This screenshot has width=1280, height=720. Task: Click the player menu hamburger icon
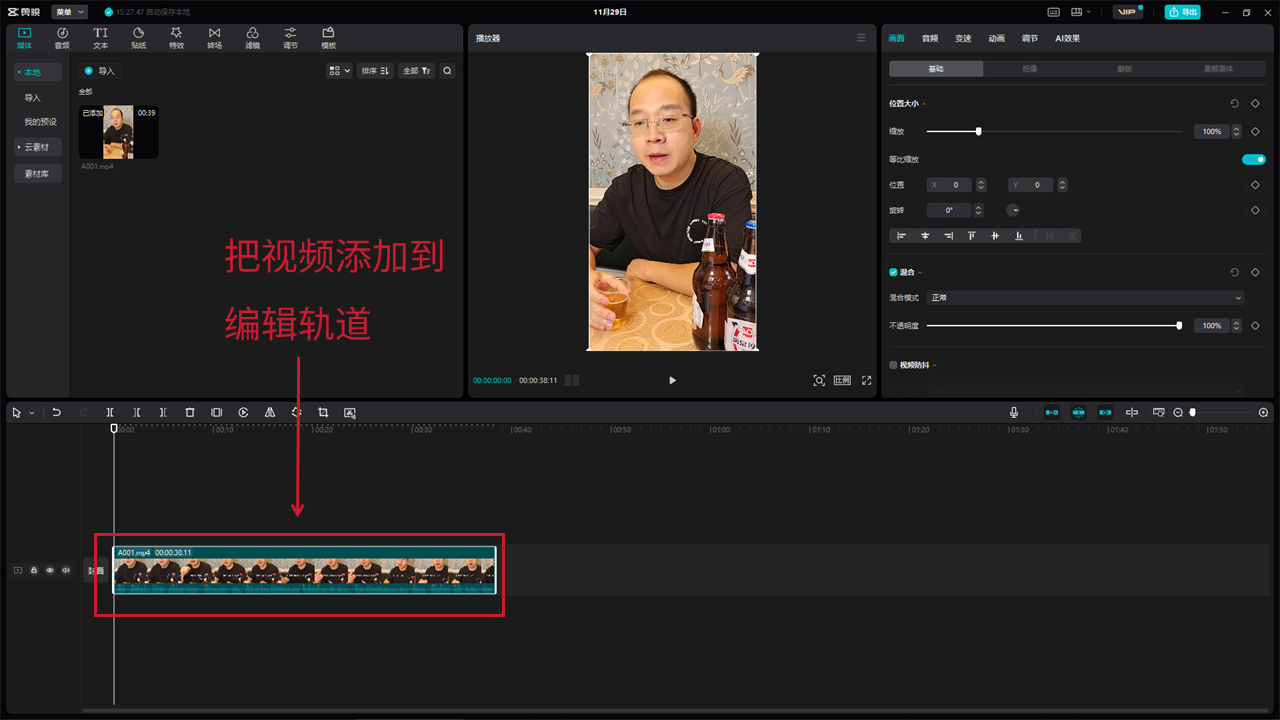click(x=861, y=38)
